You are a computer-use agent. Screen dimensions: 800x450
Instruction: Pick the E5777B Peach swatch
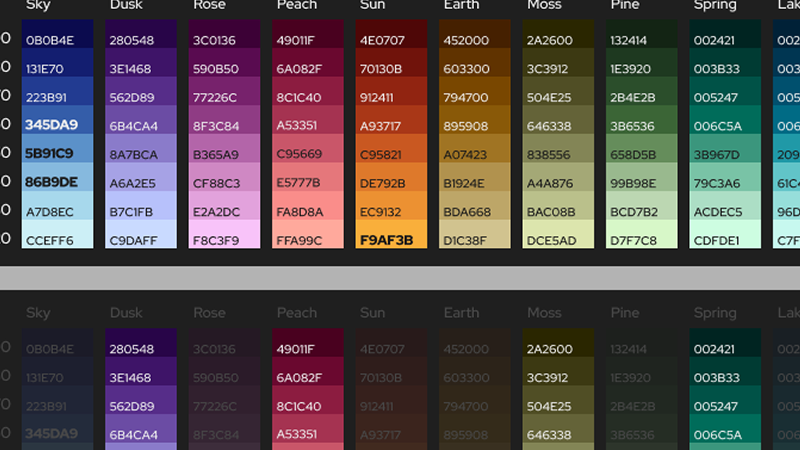(308, 177)
